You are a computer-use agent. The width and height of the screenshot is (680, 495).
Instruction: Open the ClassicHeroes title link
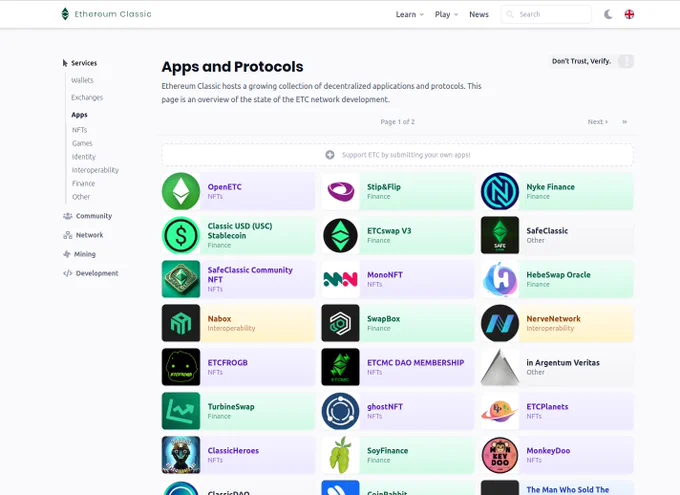click(233, 451)
